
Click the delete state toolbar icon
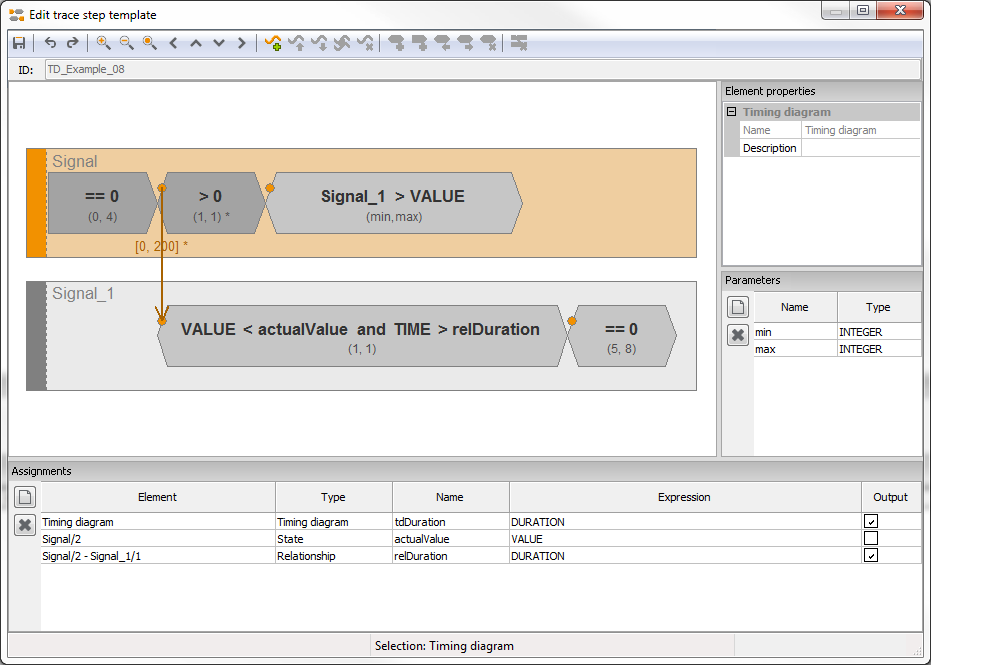(488, 43)
